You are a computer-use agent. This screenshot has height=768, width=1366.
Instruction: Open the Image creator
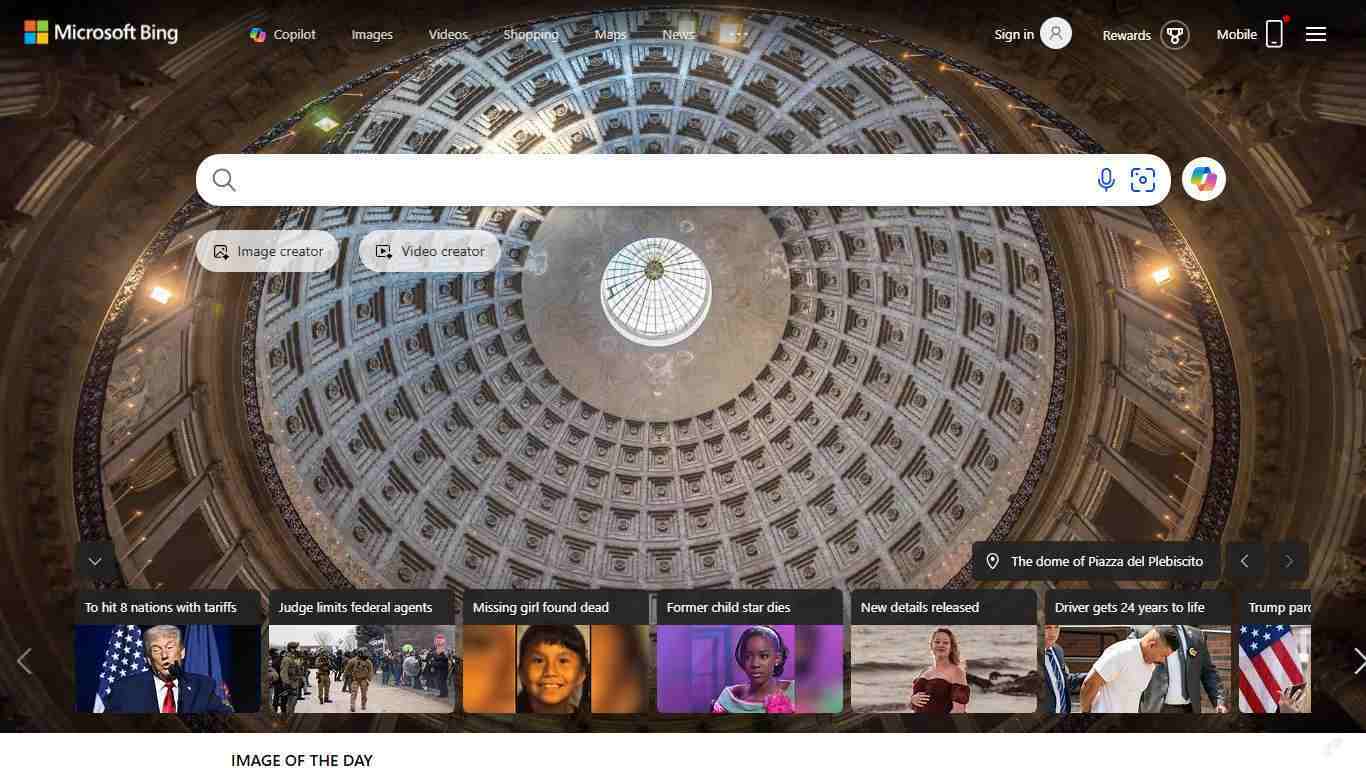click(267, 251)
